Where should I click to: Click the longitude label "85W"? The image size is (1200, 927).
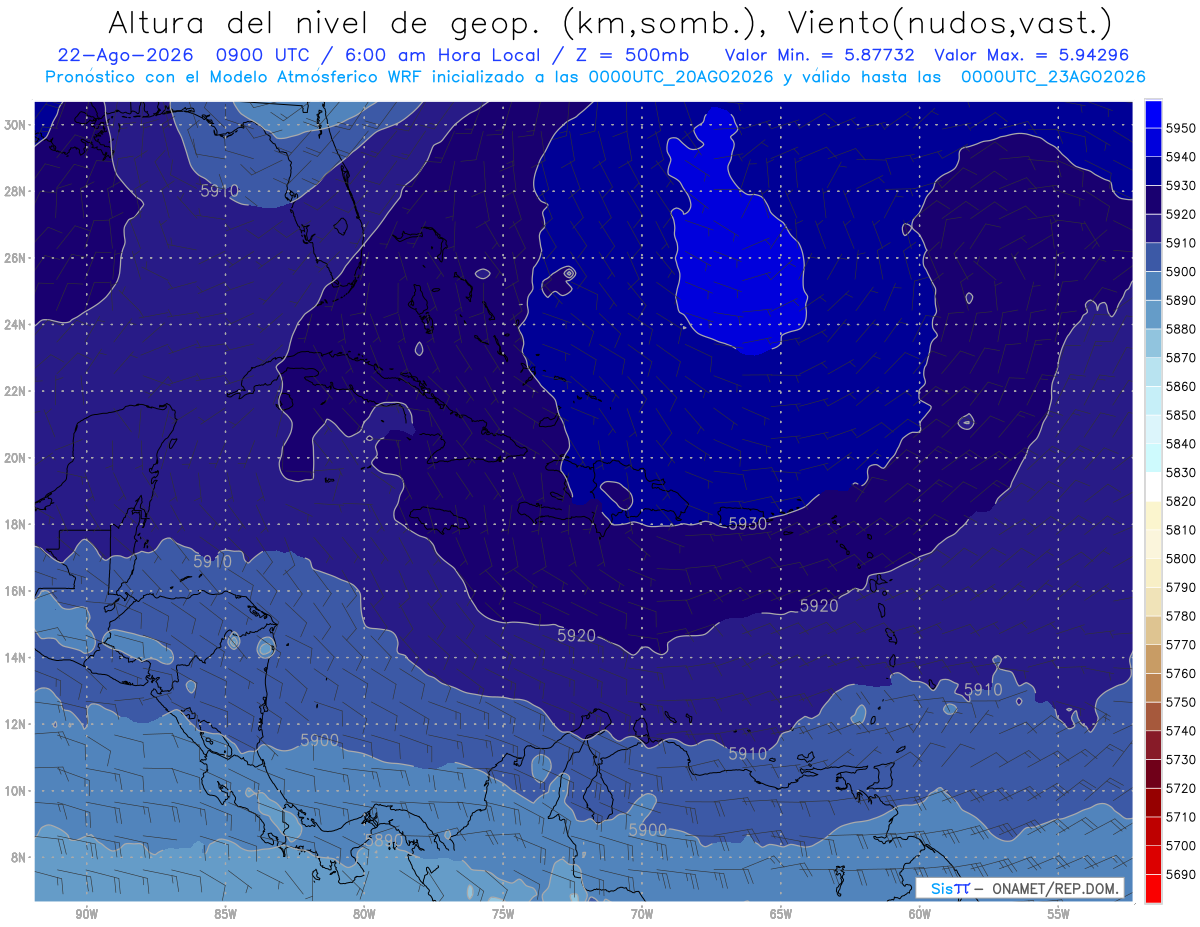pyautogui.click(x=225, y=914)
